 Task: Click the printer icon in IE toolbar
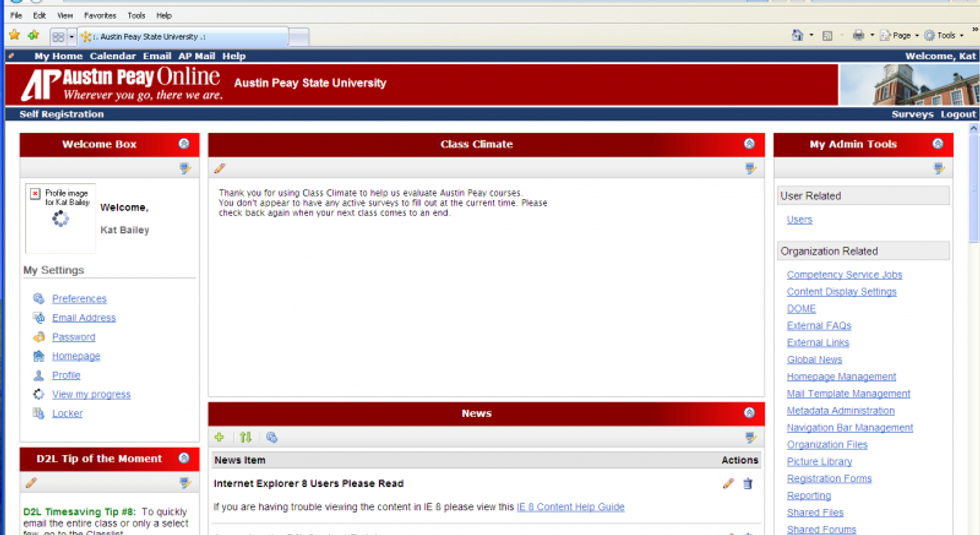point(857,35)
